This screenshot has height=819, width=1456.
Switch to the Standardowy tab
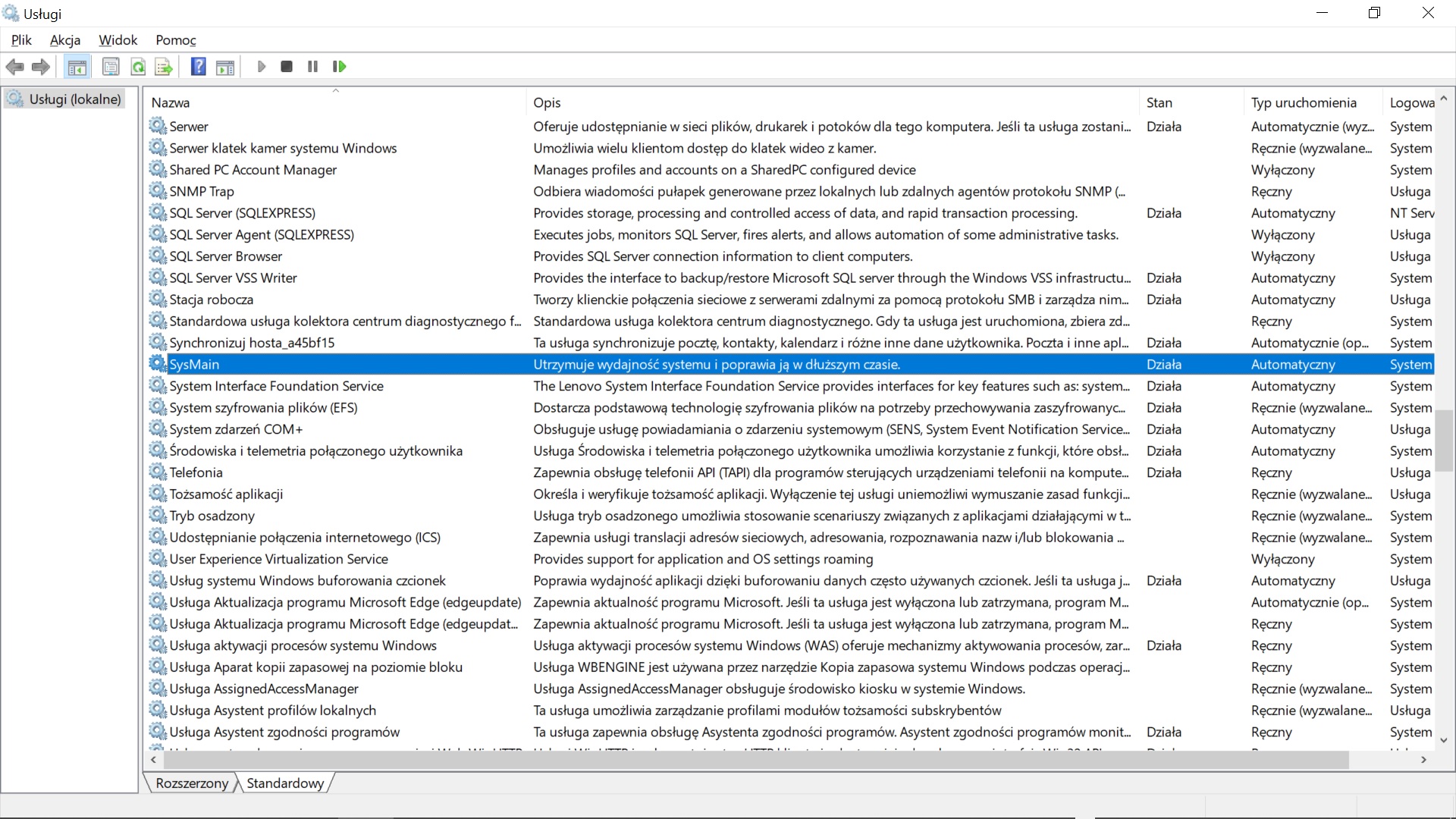pos(284,783)
